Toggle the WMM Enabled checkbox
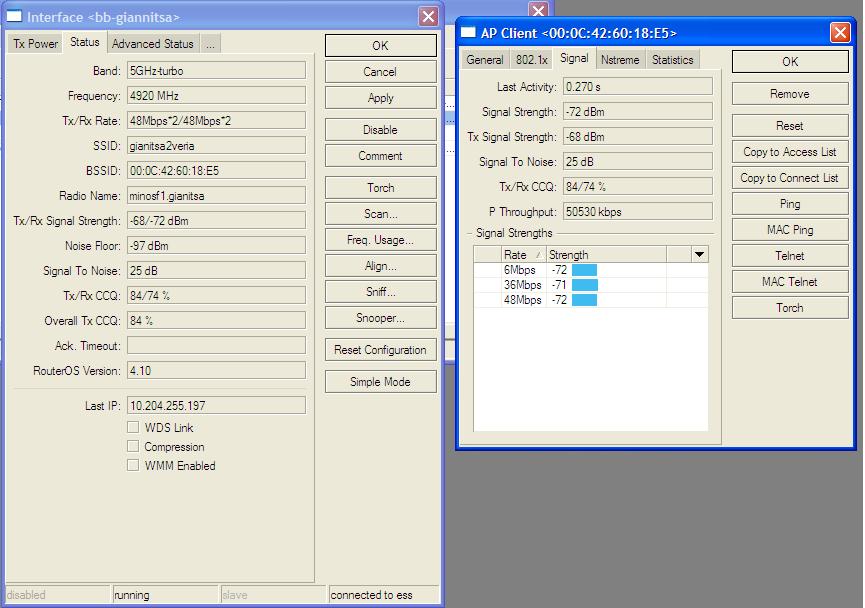865x608 pixels. click(x=133, y=465)
